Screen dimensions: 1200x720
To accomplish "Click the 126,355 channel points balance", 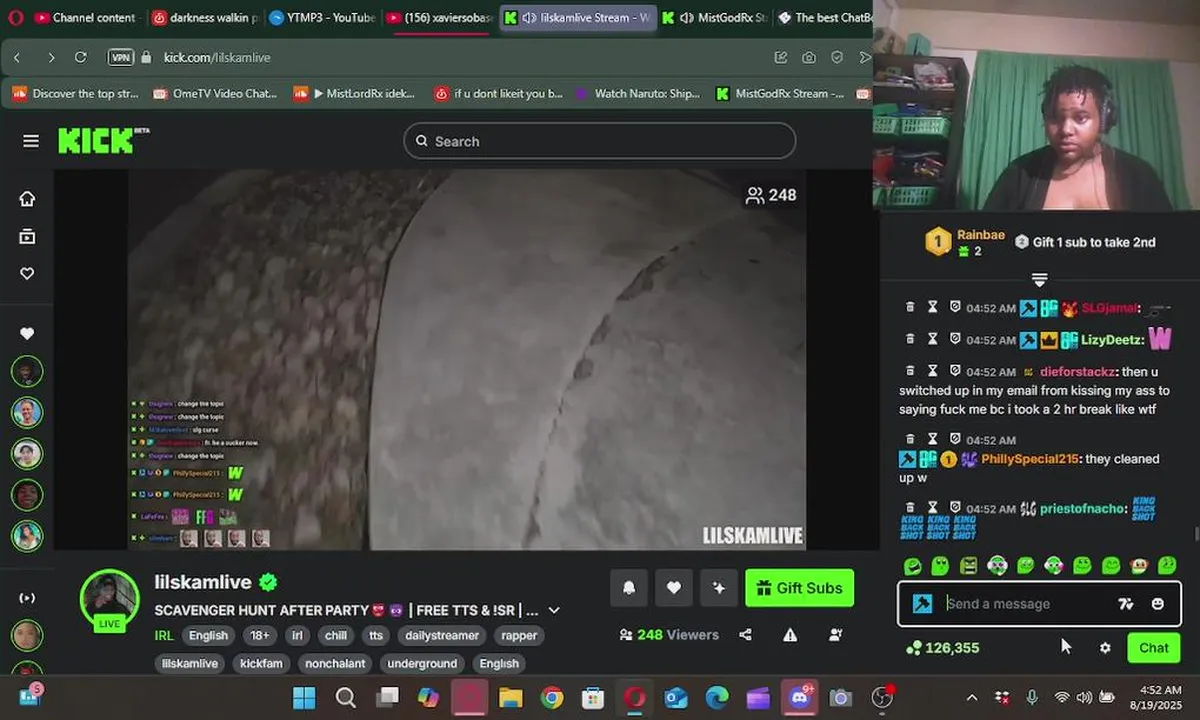I will [942, 648].
